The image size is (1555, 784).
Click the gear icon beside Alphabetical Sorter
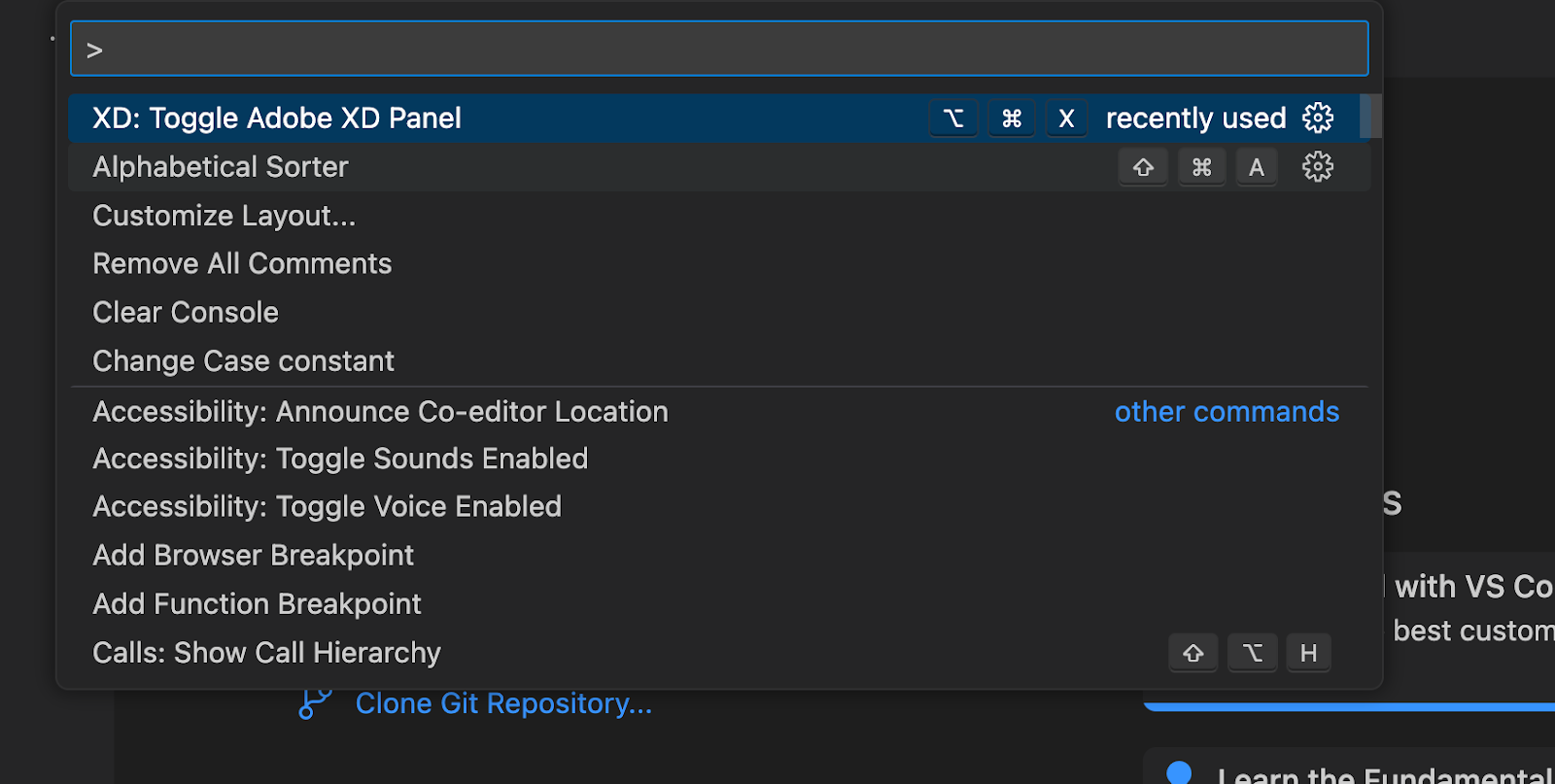click(1317, 166)
